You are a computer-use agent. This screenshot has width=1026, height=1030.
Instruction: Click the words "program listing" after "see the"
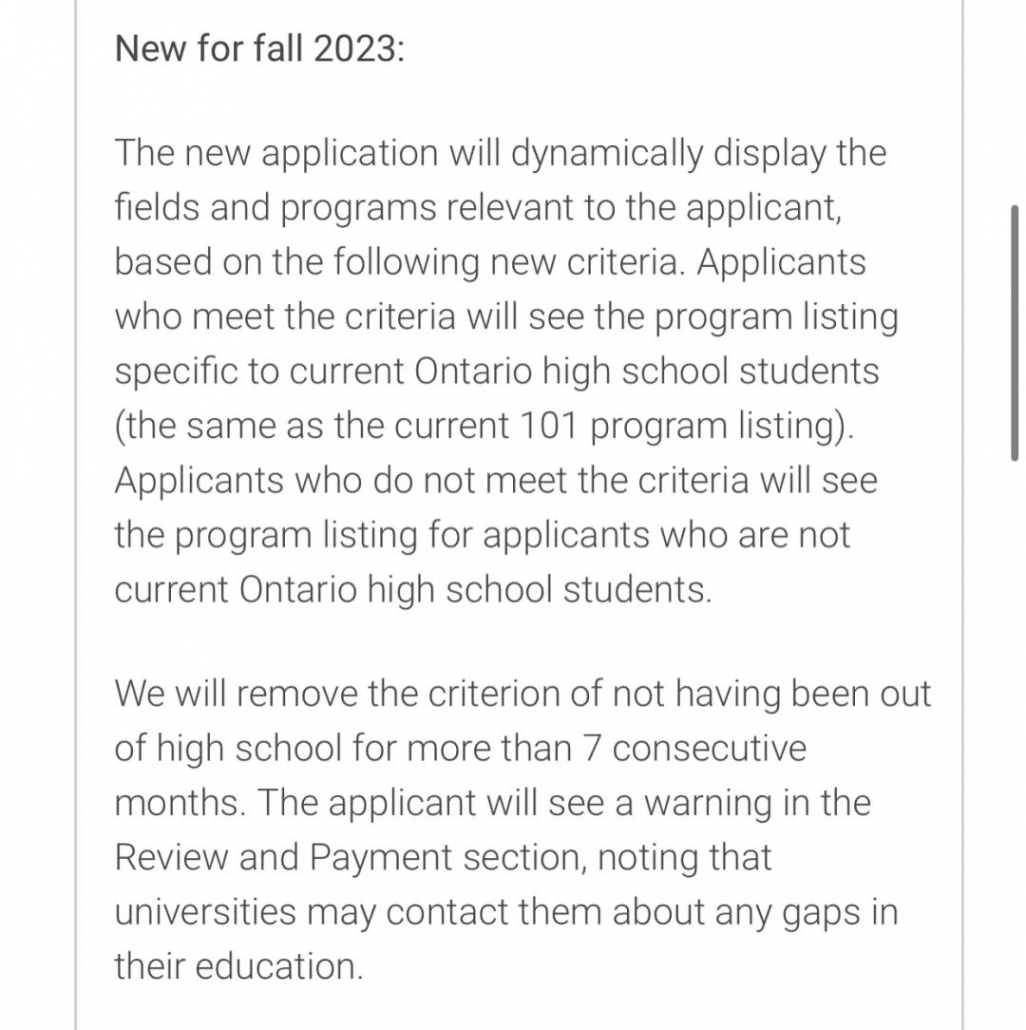[x=776, y=317]
